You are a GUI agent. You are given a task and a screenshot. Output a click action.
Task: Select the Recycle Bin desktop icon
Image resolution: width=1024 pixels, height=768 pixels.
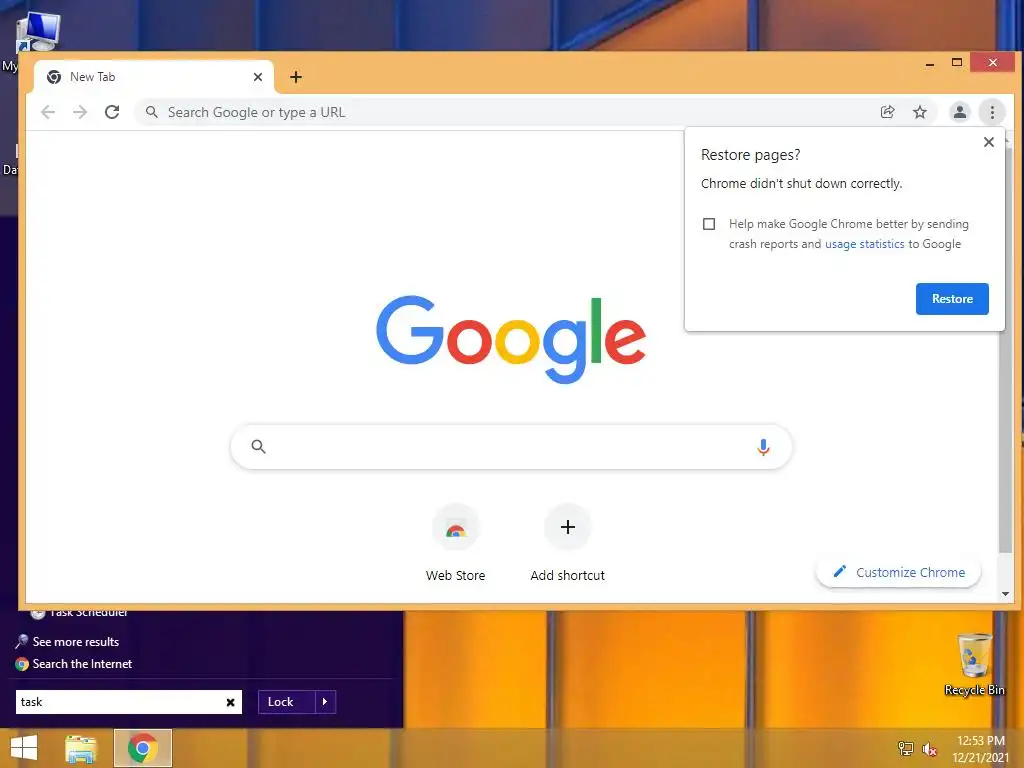974,664
